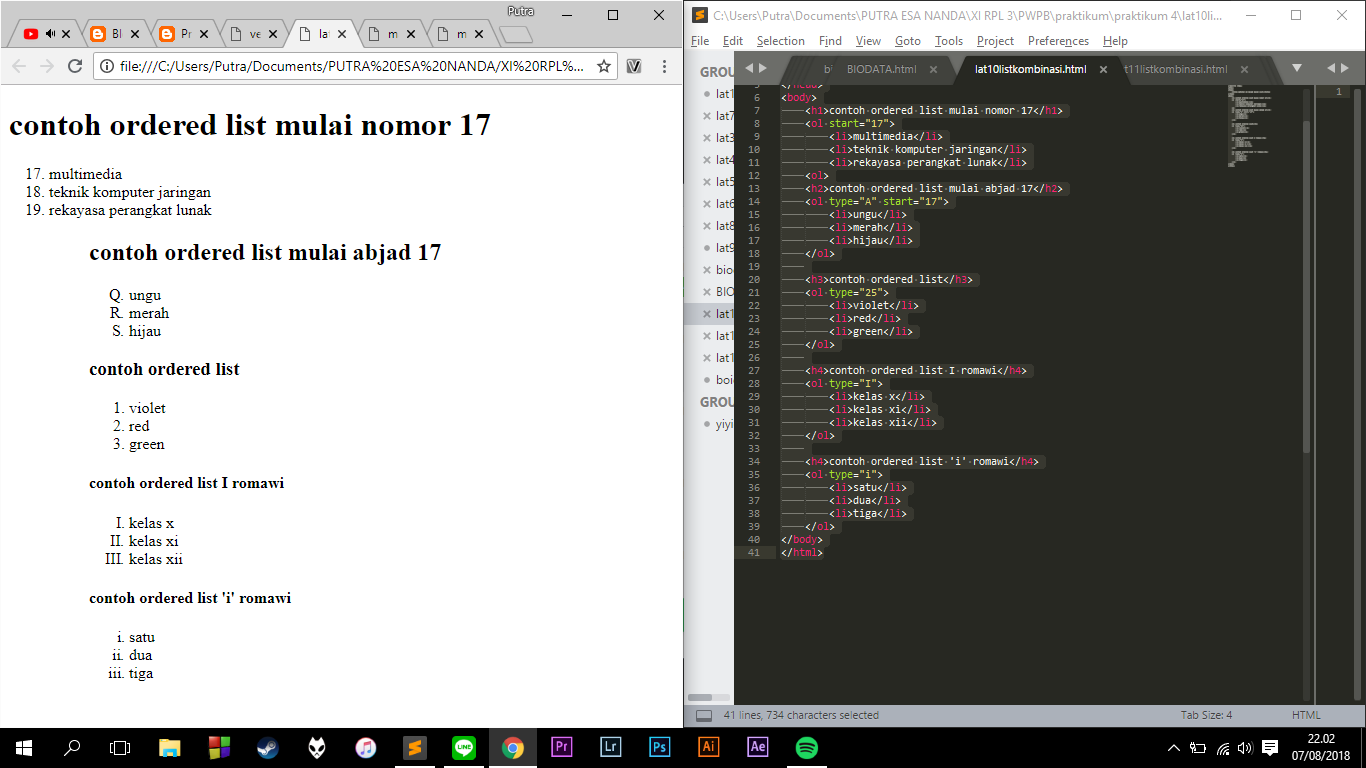Reload the page in Chrome
The image size is (1366, 768).
(x=75, y=66)
